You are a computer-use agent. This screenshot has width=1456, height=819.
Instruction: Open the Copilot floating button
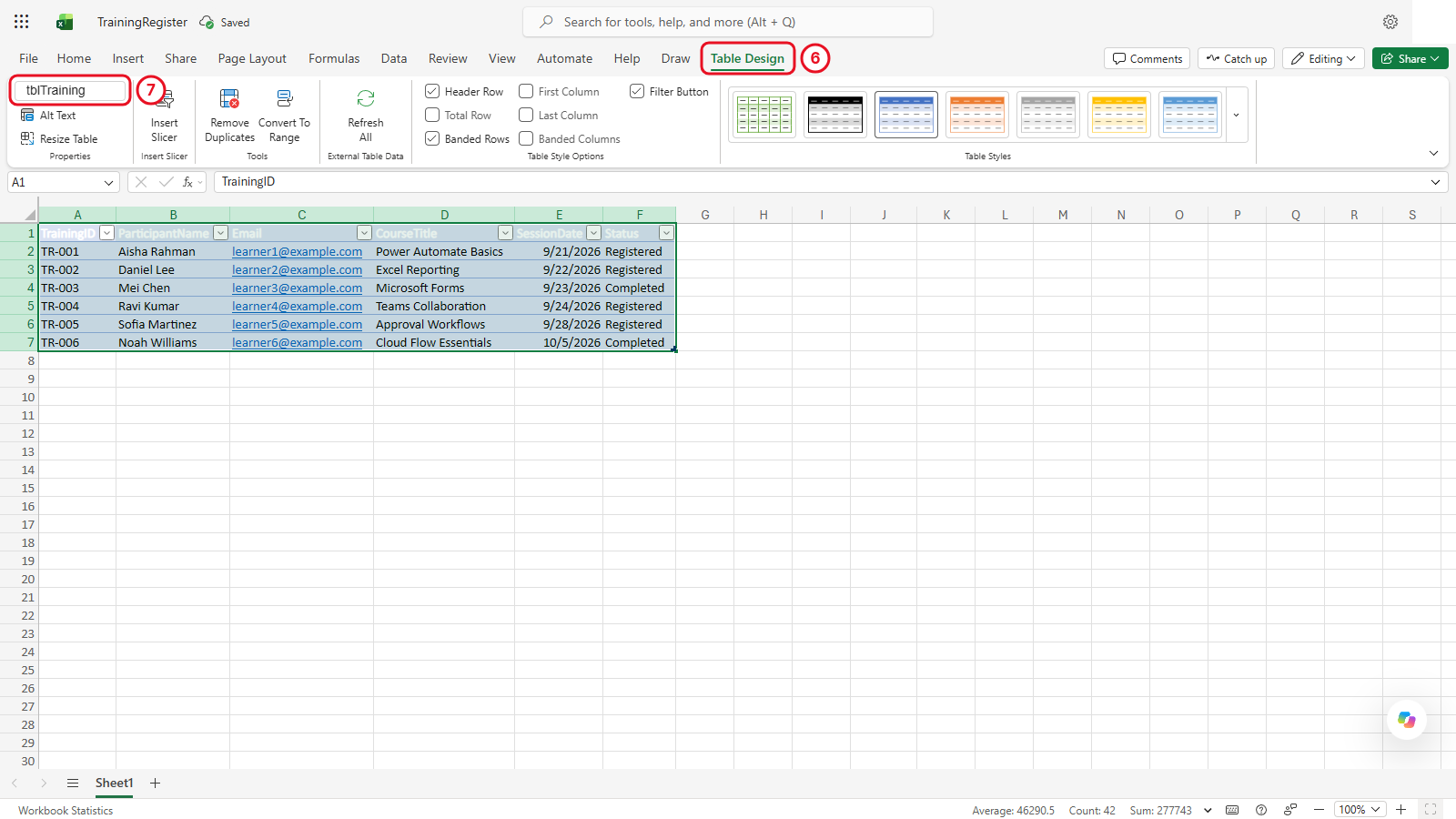click(1407, 720)
